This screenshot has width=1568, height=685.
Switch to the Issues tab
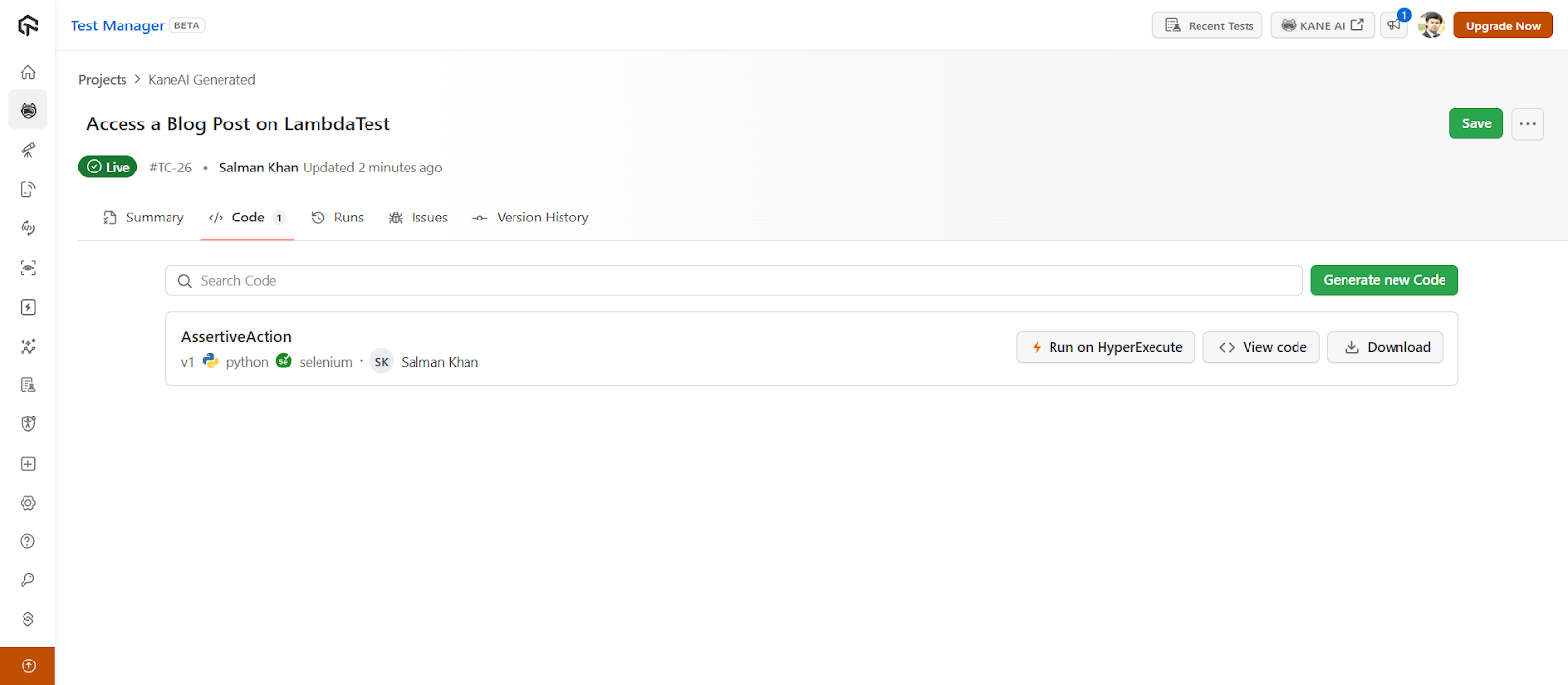coord(418,218)
